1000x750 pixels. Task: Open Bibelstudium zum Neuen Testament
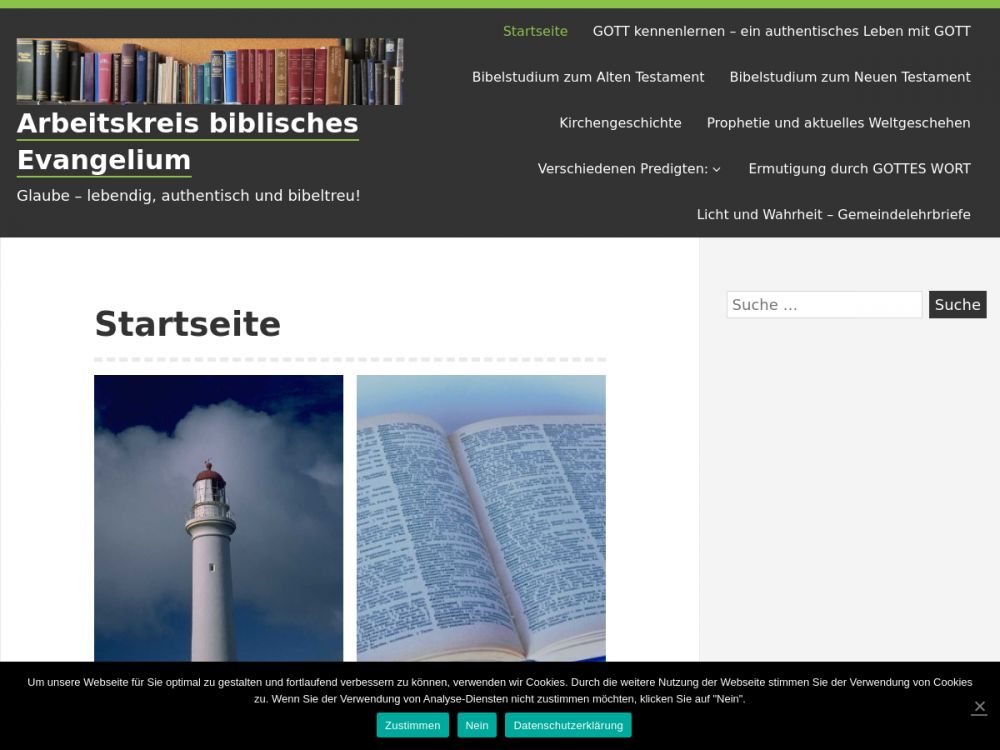(850, 77)
